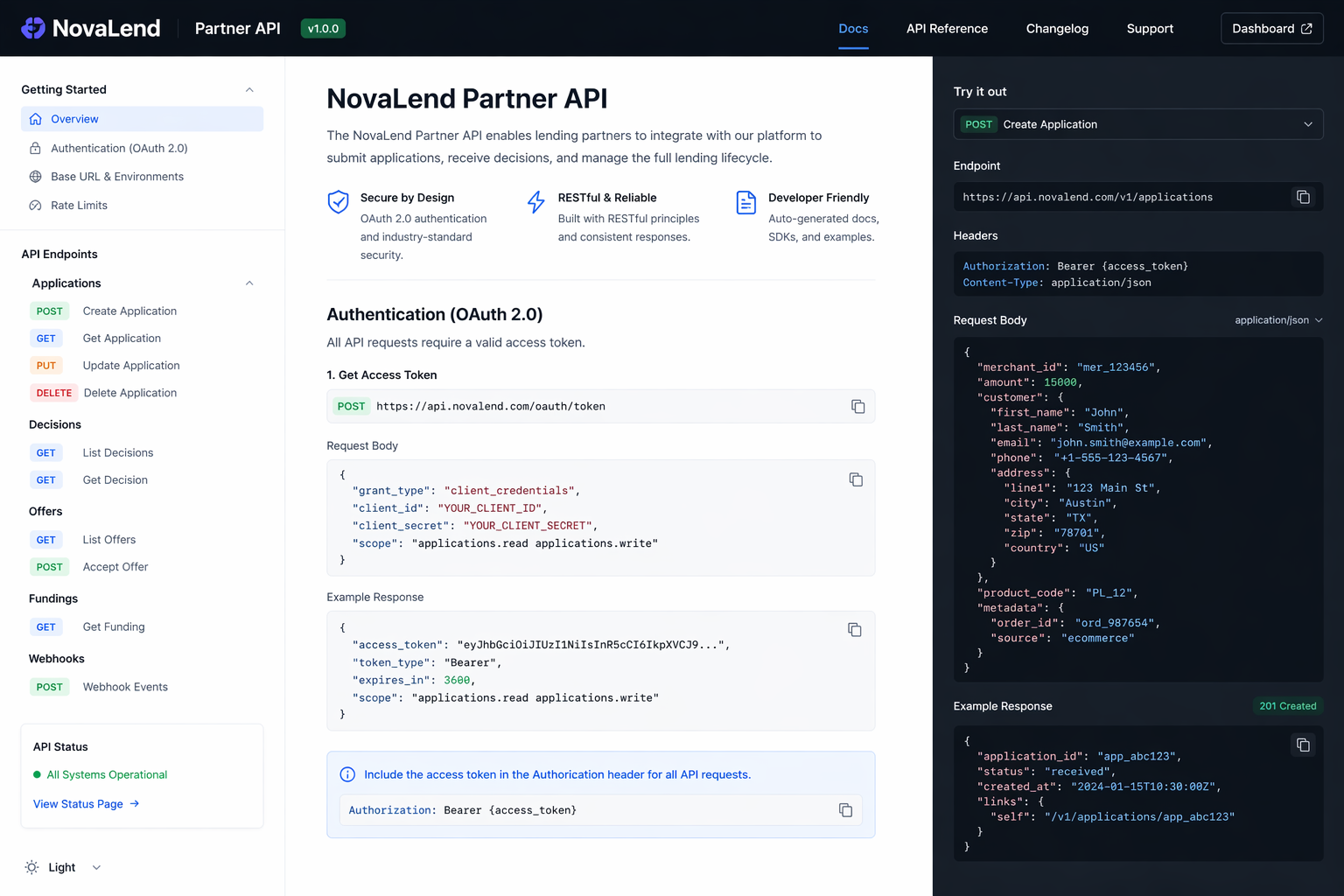The width and height of the screenshot is (1344, 896).
Task: Open the Changelog page
Action: (x=1057, y=28)
